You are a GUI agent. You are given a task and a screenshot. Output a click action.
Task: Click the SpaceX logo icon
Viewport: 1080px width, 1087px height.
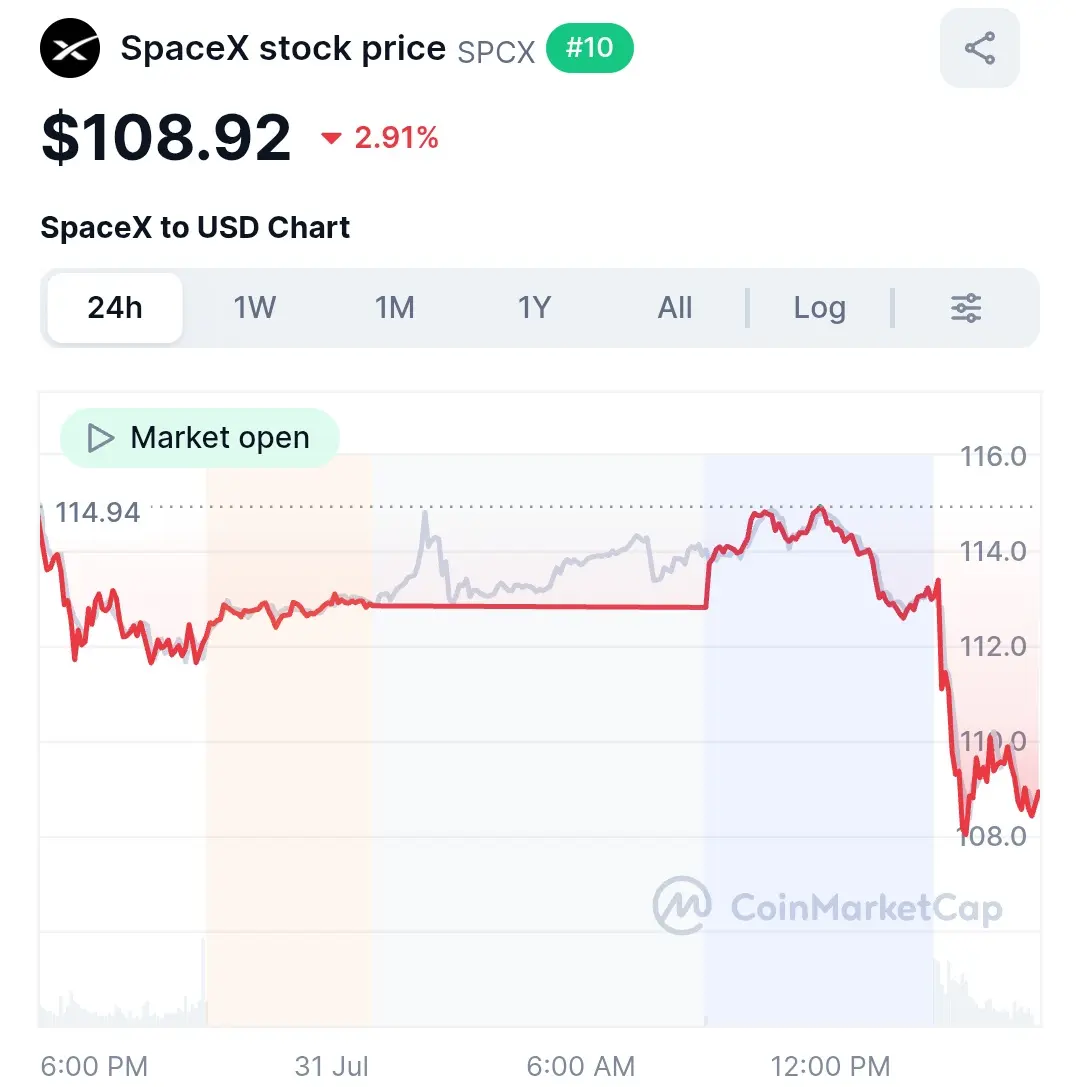coord(70,48)
